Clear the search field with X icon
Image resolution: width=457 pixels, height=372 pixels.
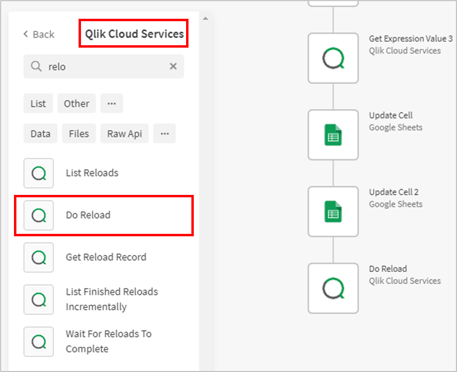click(173, 66)
